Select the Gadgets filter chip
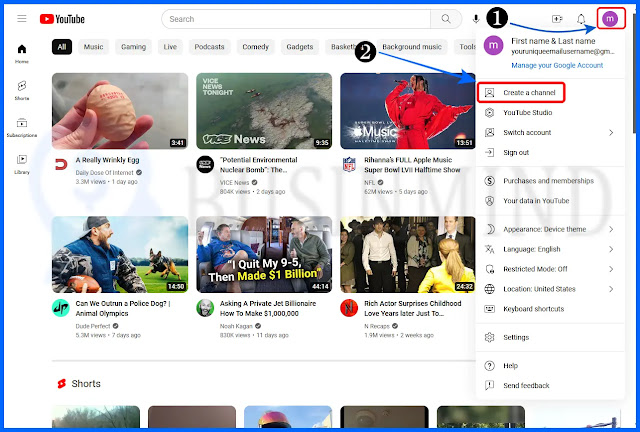Image resolution: width=640 pixels, height=432 pixels. [x=300, y=47]
